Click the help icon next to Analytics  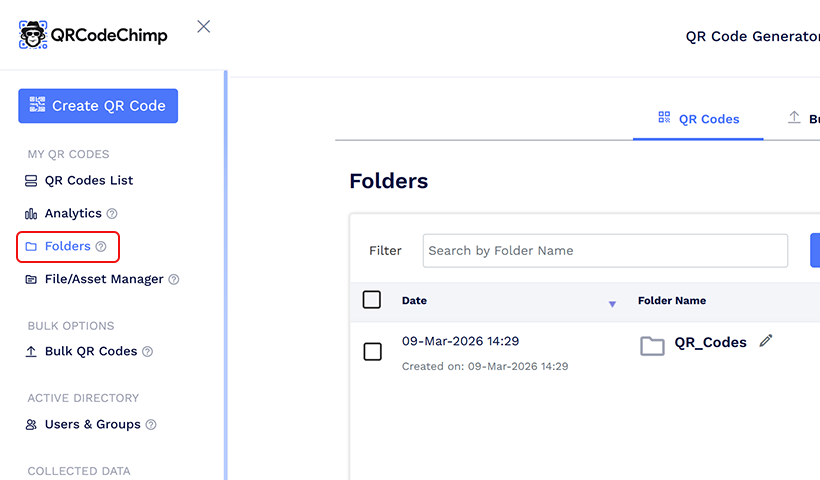point(112,214)
